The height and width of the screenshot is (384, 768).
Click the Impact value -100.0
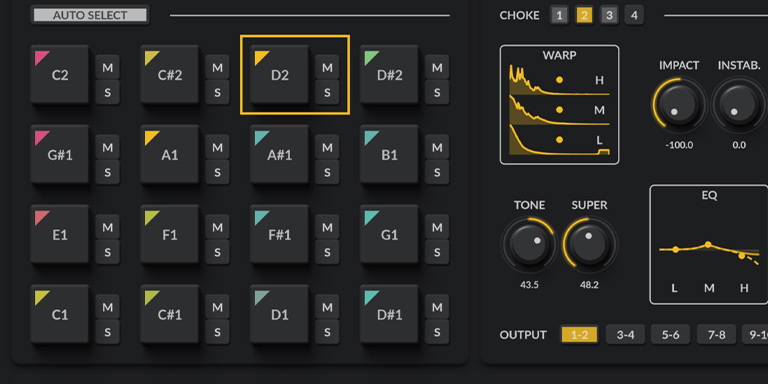pyautogui.click(x=679, y=145)
